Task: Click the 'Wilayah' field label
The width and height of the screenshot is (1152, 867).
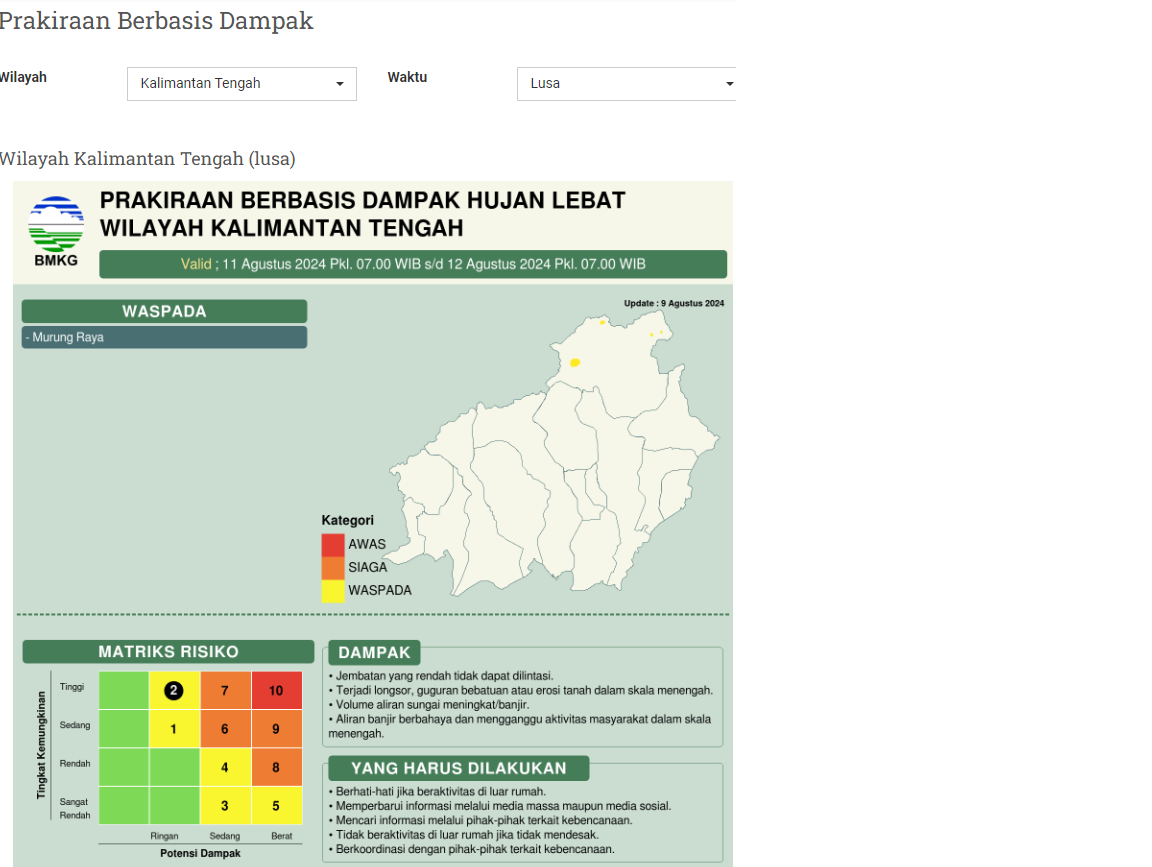Action: point(23,77)
